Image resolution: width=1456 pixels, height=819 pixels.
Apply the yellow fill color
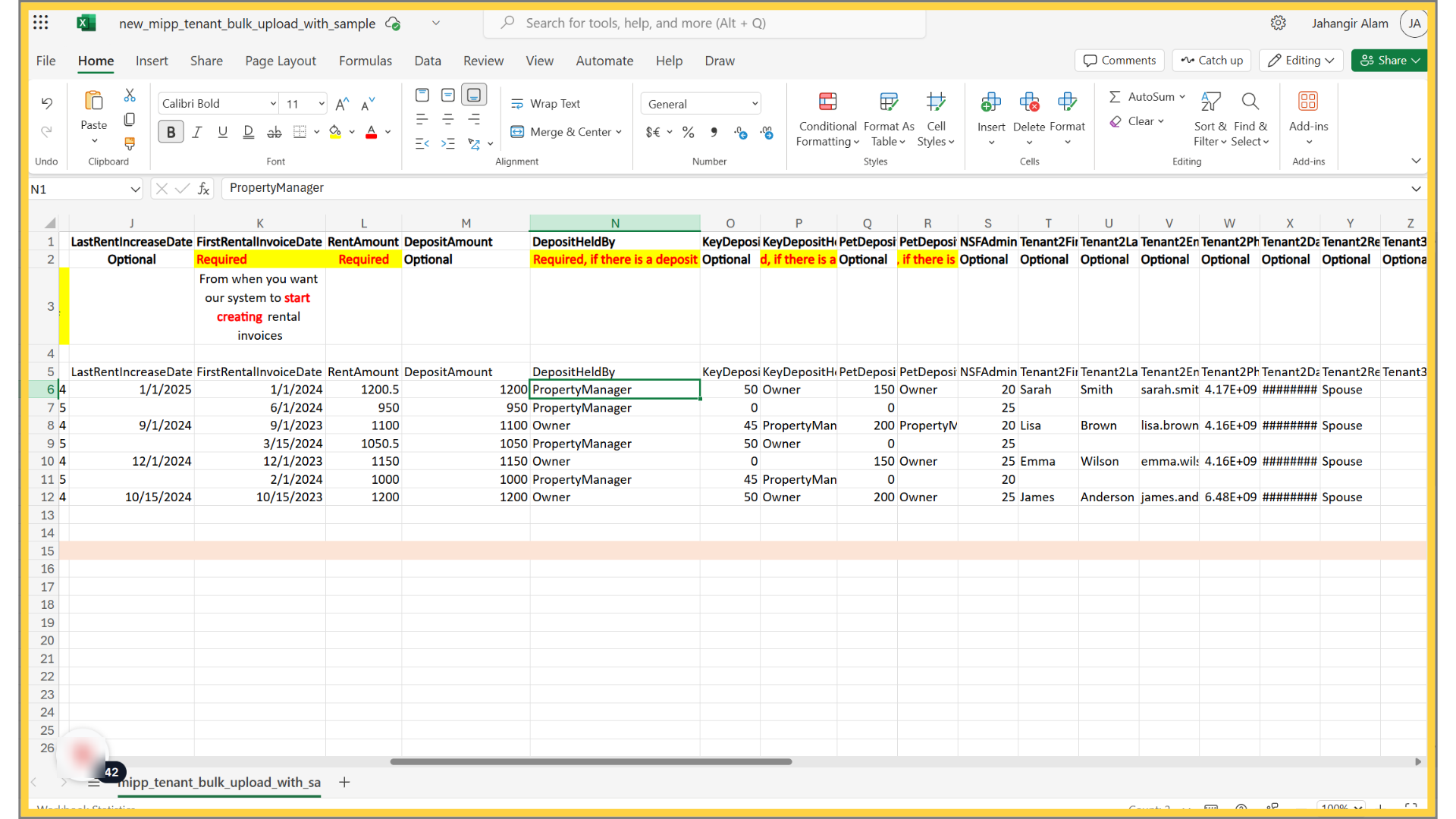(x=334, y=132)
